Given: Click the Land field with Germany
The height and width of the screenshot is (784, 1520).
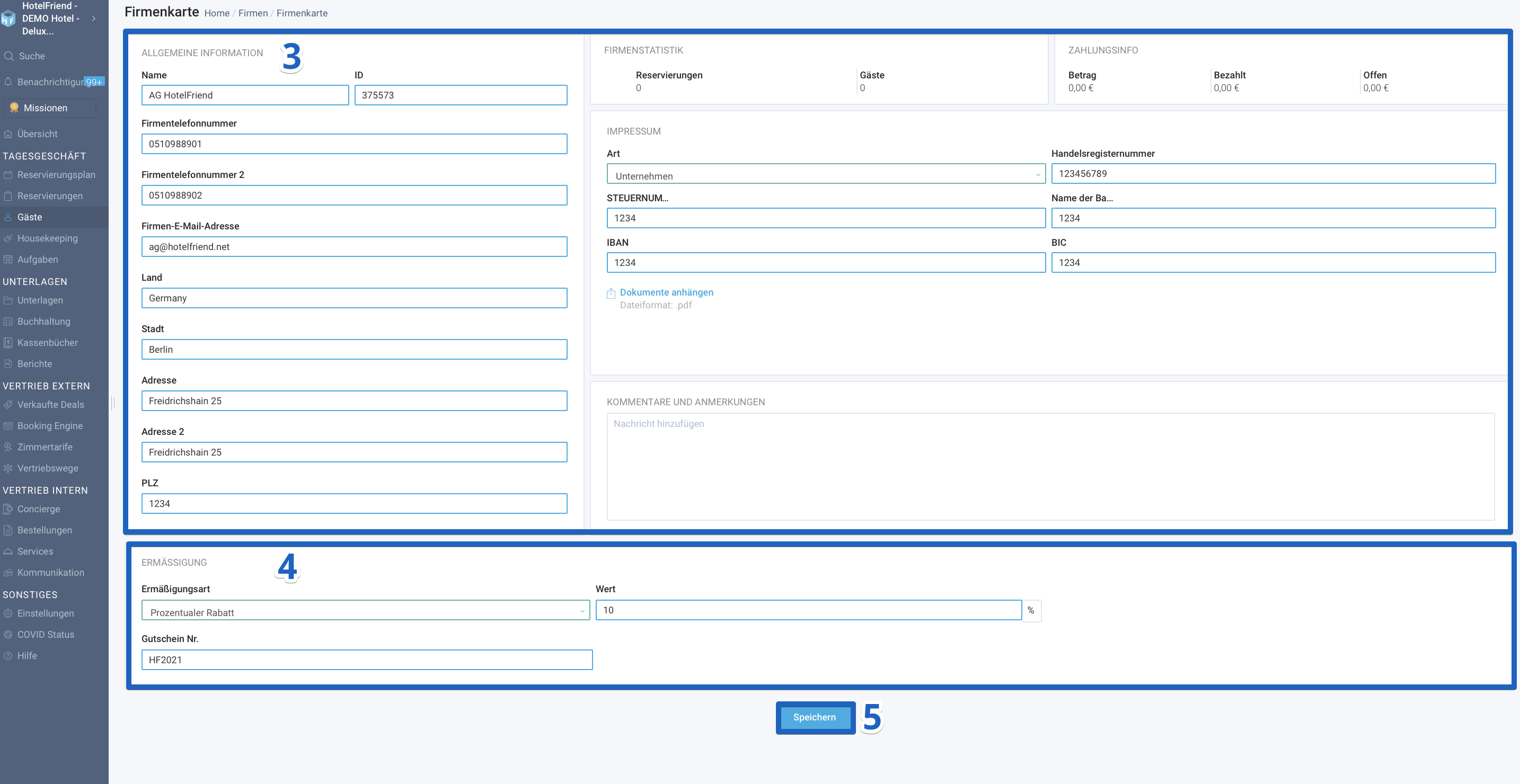Looking at the screenshot, I should tap(354, 298).
